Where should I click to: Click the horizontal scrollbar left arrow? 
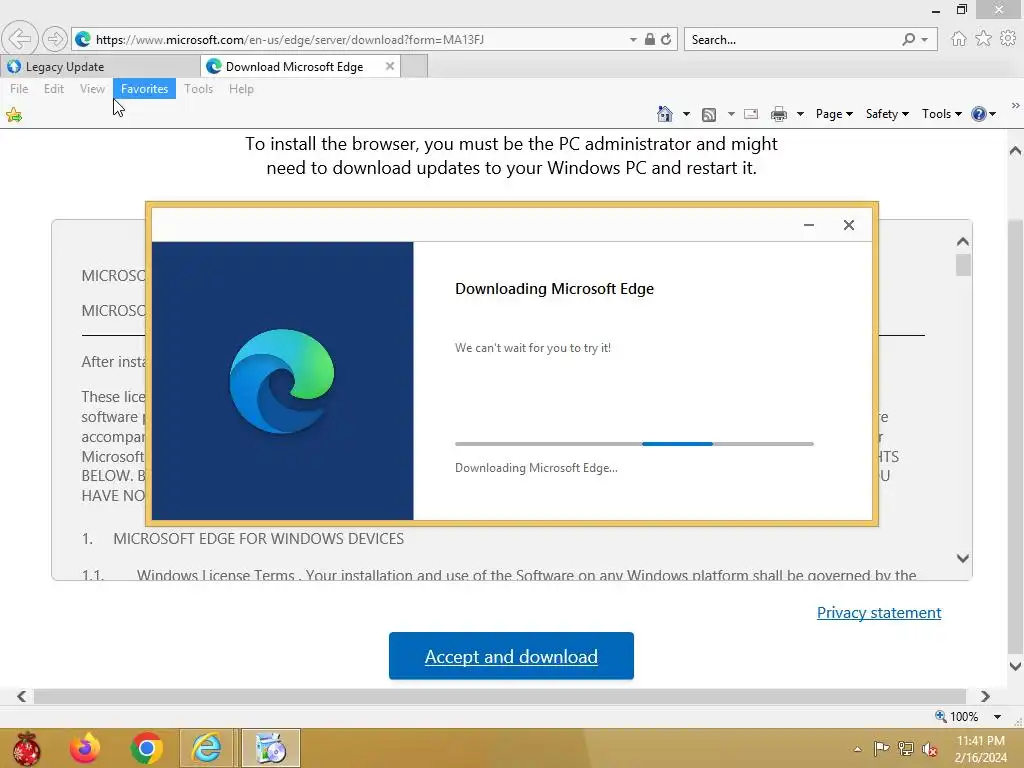[x=22, y=696]
